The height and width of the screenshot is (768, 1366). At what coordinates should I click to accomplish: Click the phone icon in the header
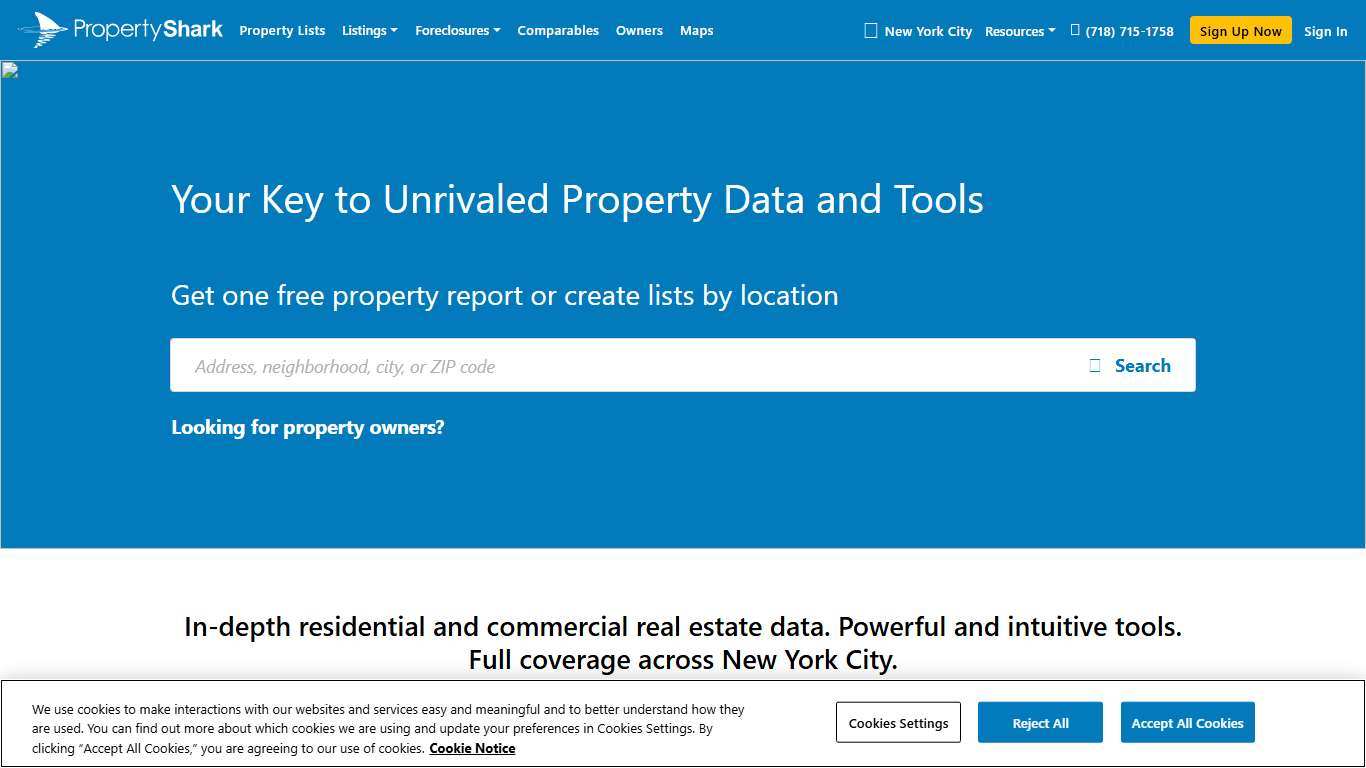pyautogui.click(x=1074, y=30)
